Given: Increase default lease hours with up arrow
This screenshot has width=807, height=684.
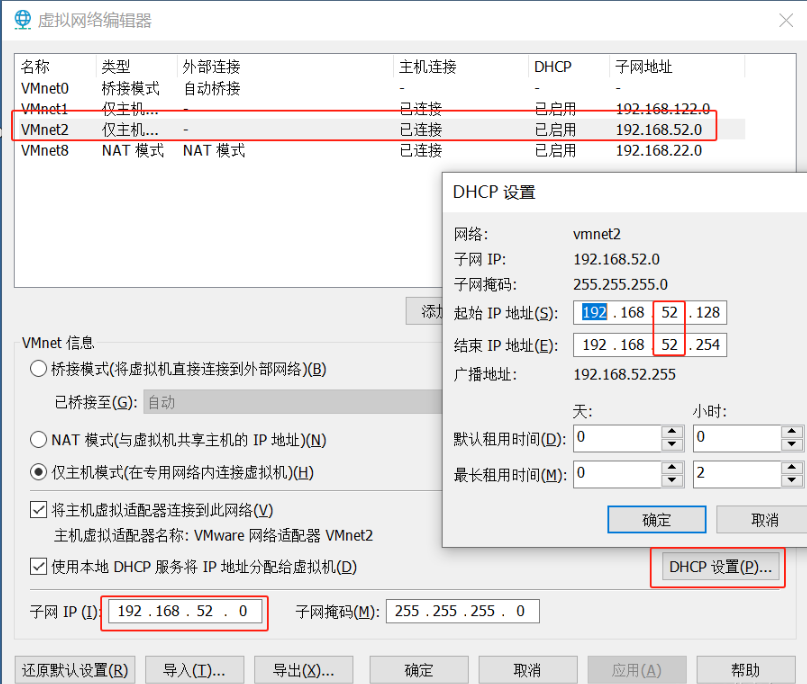Looking at the screenshot, I should (x=792, y=431).
